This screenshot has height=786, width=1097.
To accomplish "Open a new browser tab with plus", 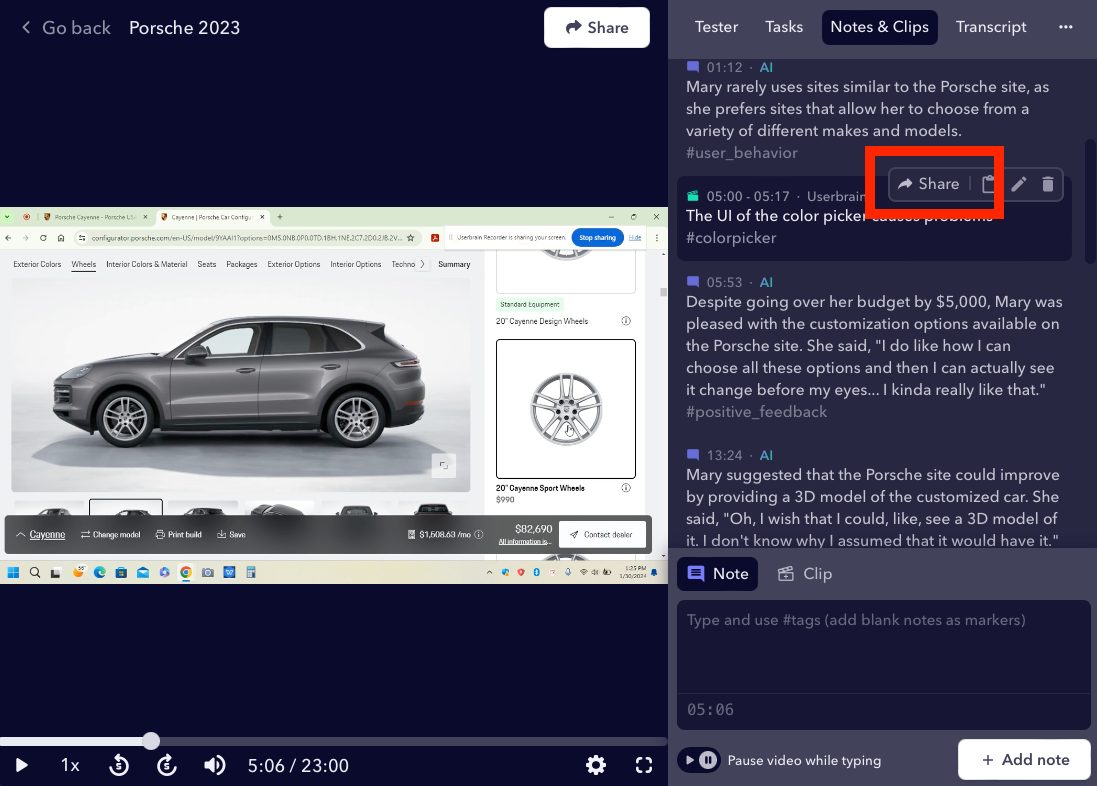I will tap(279, 217).
